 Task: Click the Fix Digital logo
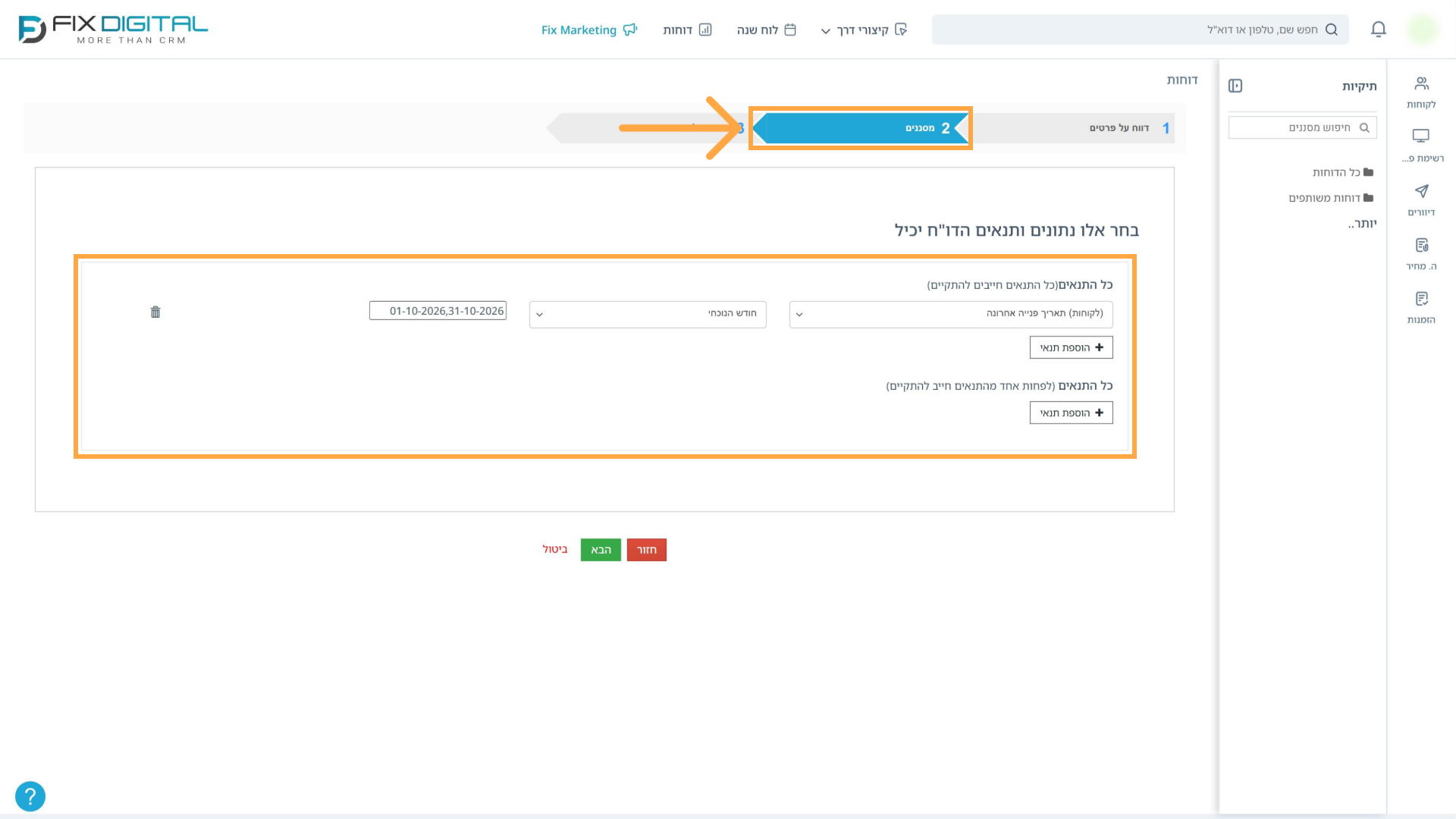113,30
